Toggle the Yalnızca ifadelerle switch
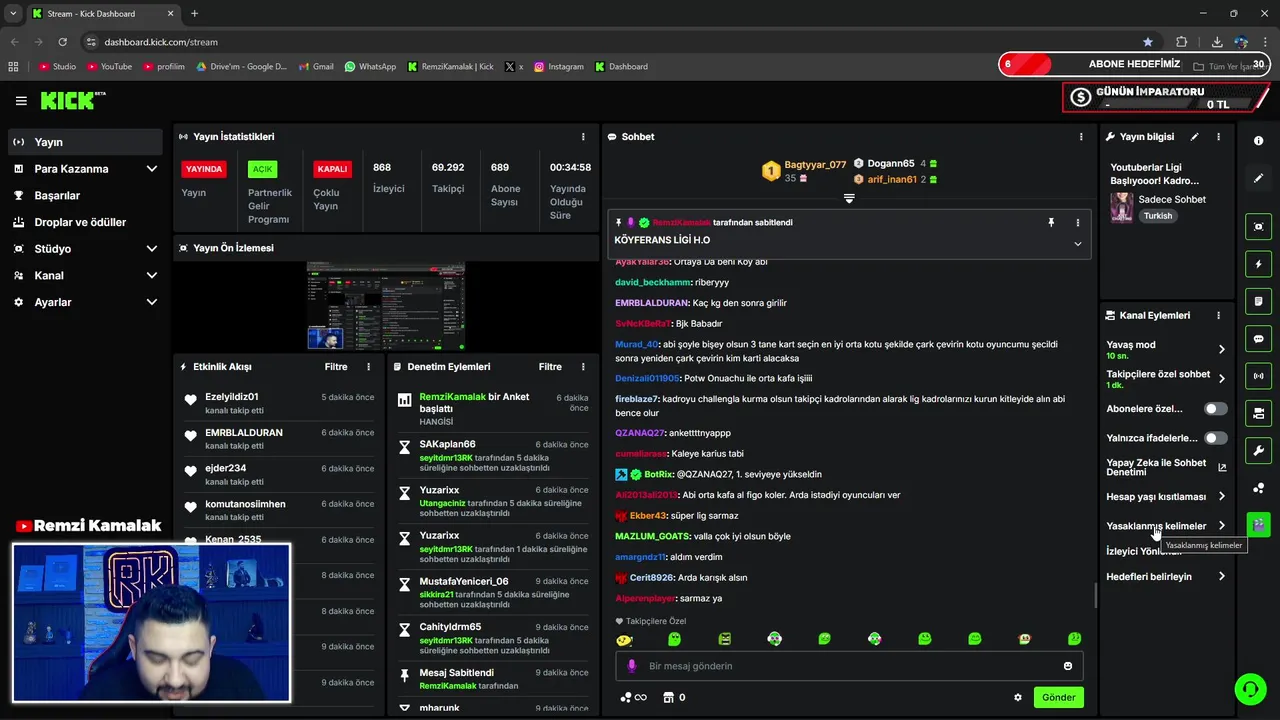 click(x=1215, y=438)
